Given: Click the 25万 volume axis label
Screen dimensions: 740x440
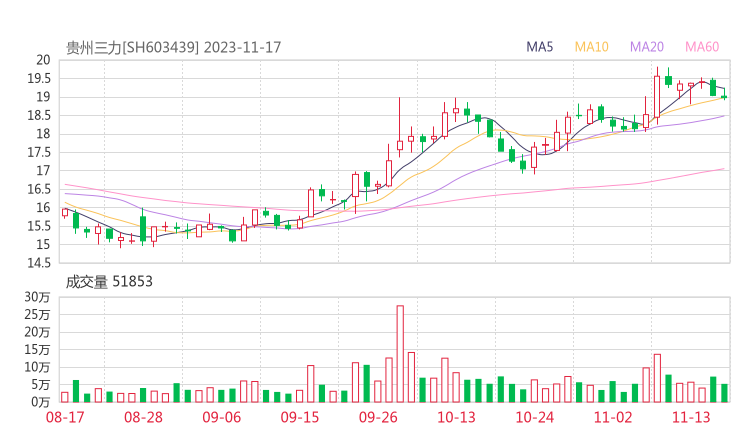Looking at the screenshot, I should click(x=37, y=314).
